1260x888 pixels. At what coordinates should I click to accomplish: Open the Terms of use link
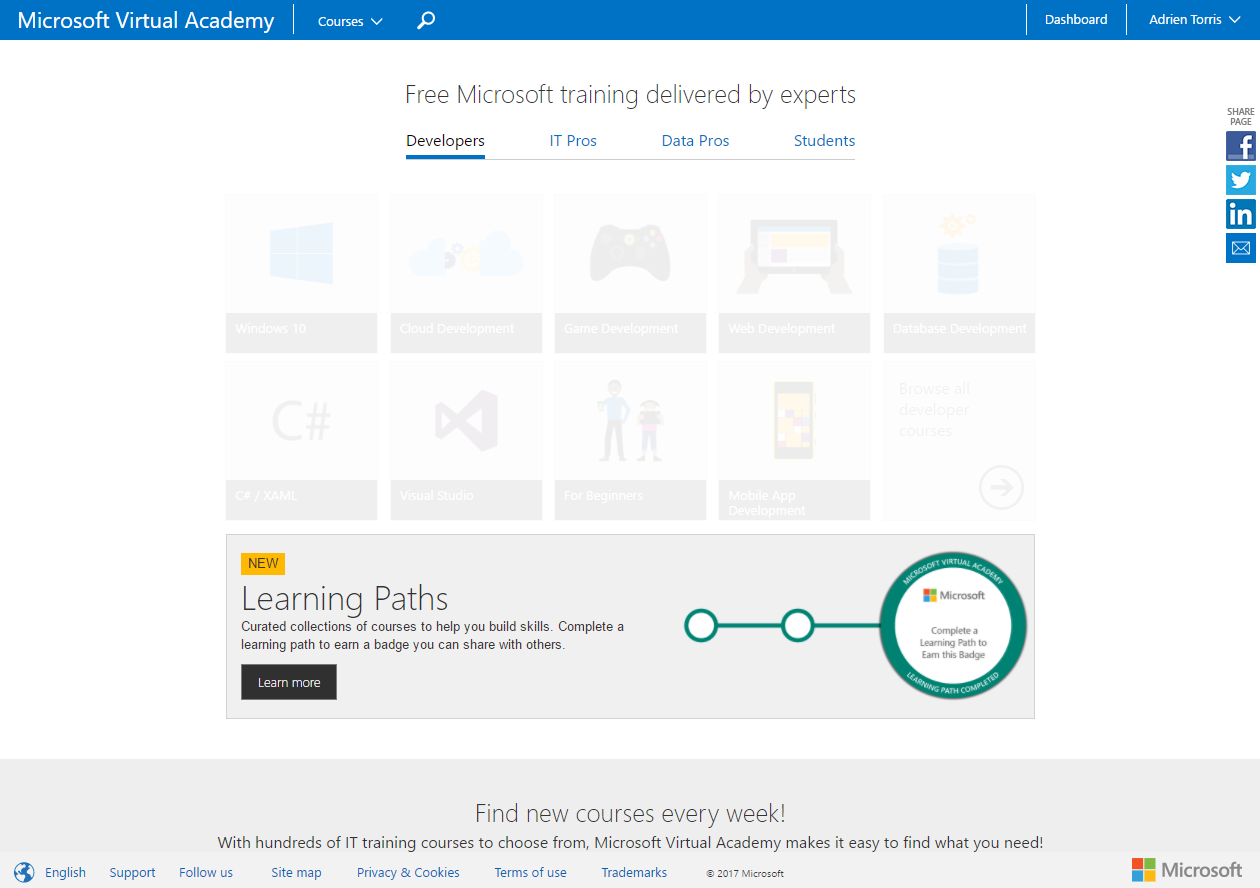[x=530, y=872]
